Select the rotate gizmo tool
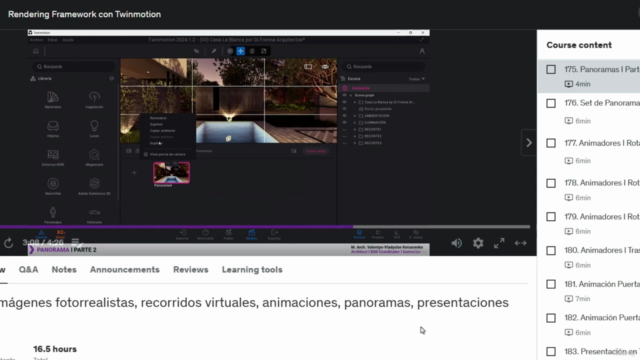Screen dimensions: 640x360 tap(252, 51)
